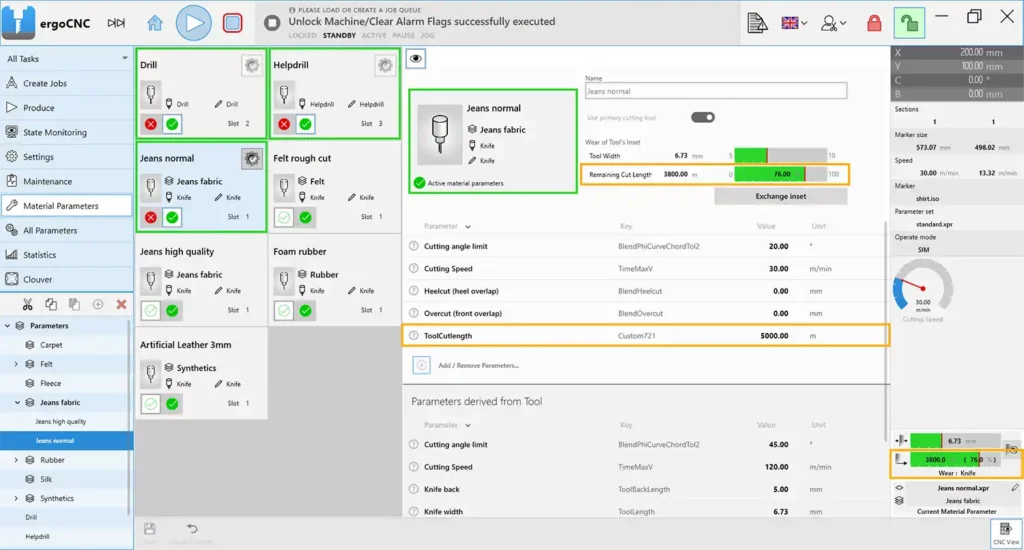The height and width of the screenshot is (550, 1024).
Task: Click the step/skip icon beside ergoCNC logo
Action: pos(116,23)
